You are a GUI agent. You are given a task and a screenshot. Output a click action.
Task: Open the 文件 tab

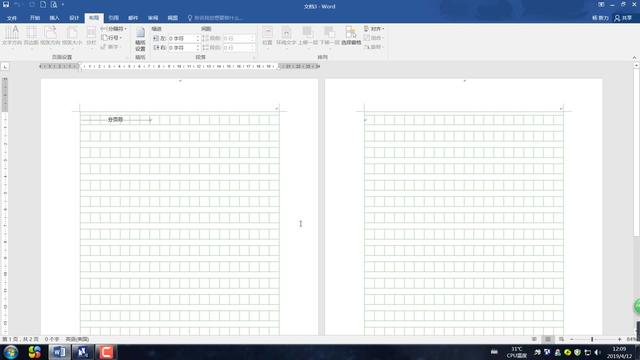(12, 18)
